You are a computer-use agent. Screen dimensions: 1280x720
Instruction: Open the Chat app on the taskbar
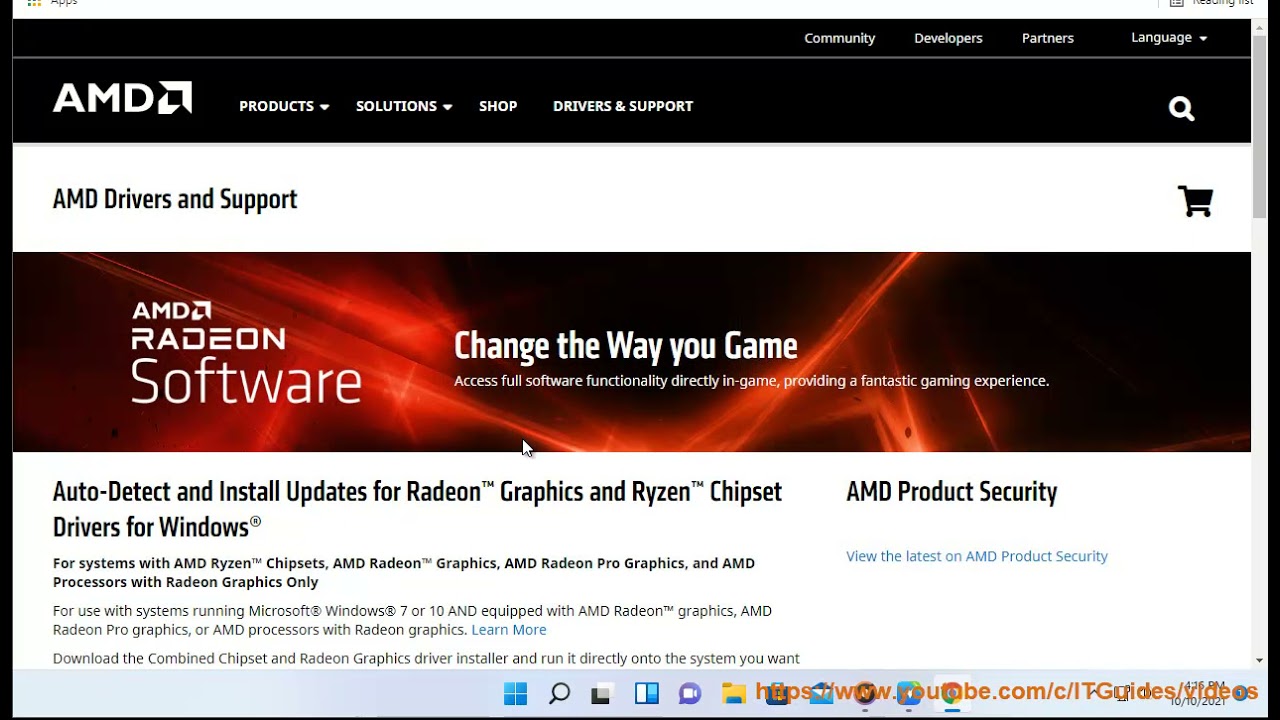pos(689,694)
